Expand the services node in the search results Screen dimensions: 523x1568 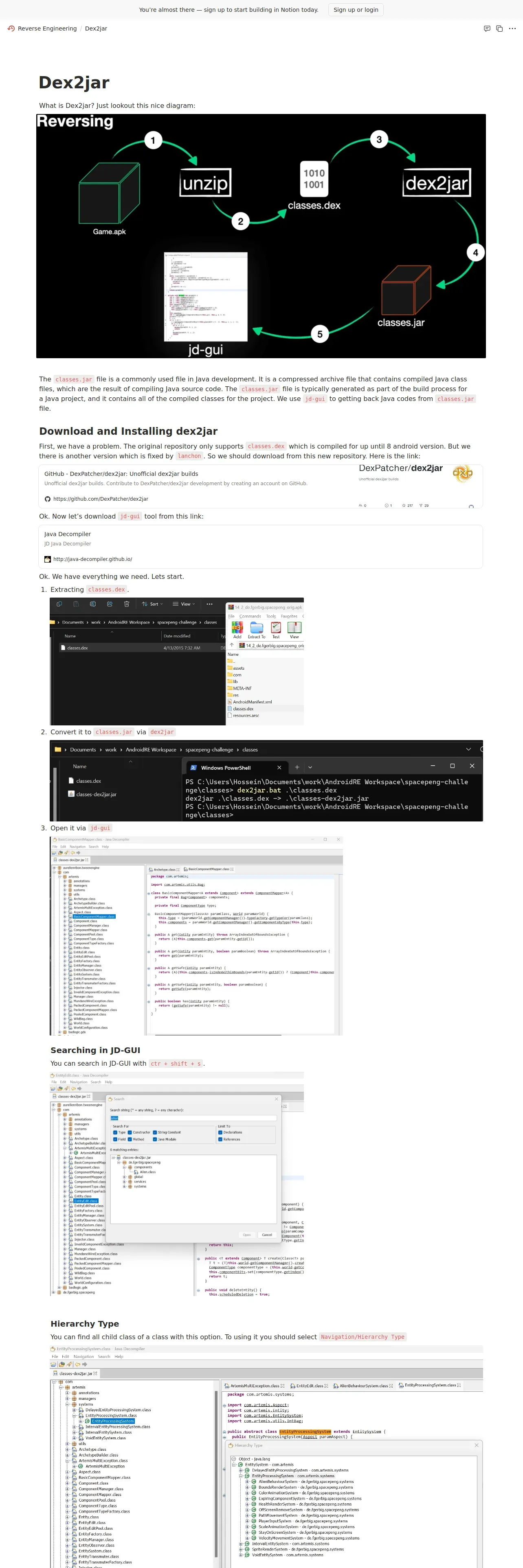(x=124, y=1181)
